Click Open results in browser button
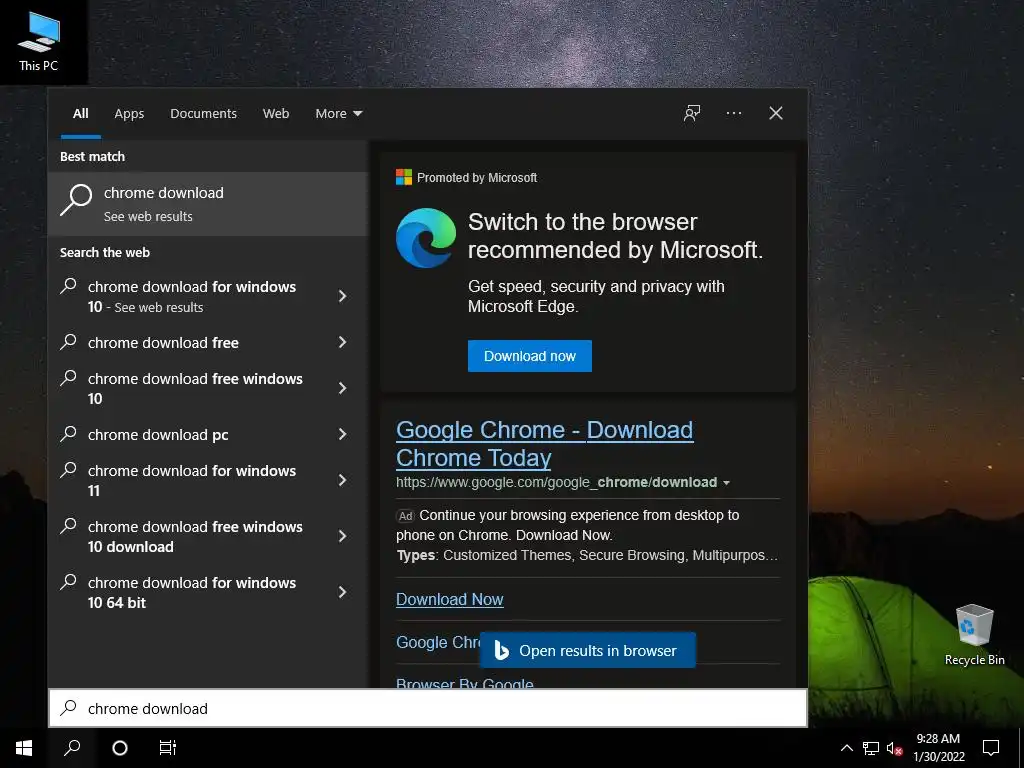The height and width of the screenshot is (768, 1024). point(588,650)
